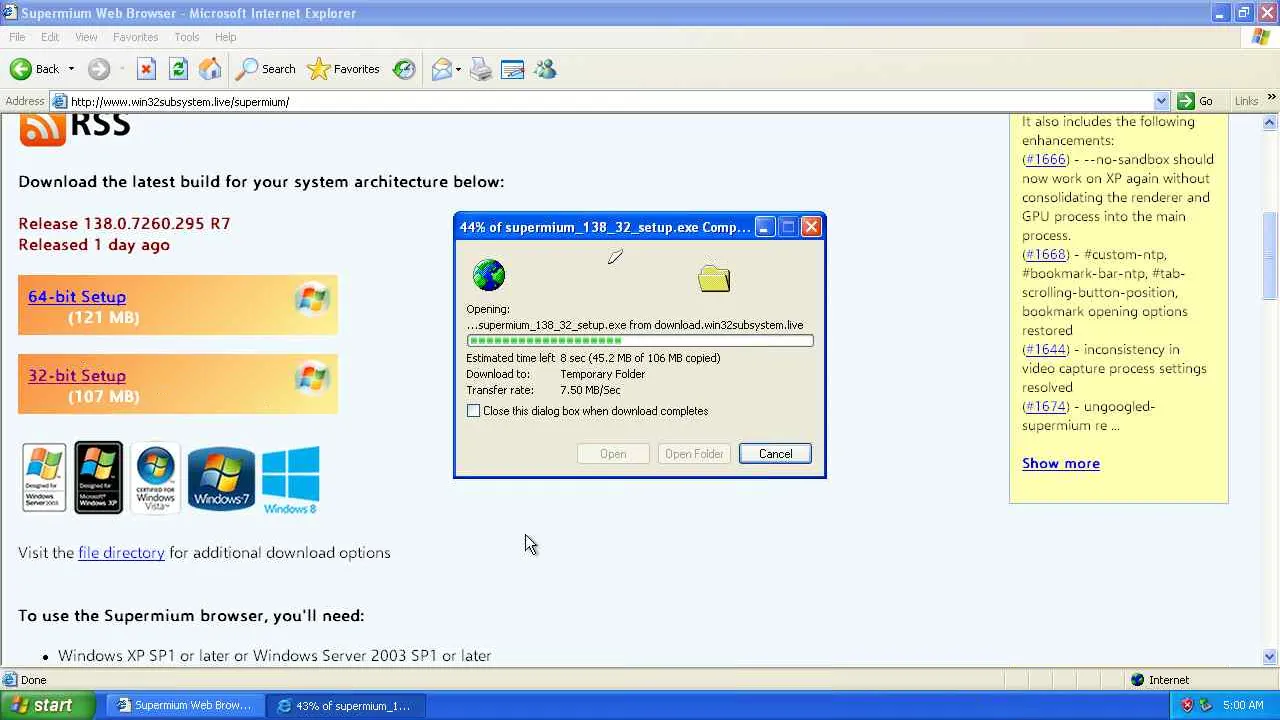Open the File menu
Image resolution: width=1280 pixels, height=720 pixels.
17,37
